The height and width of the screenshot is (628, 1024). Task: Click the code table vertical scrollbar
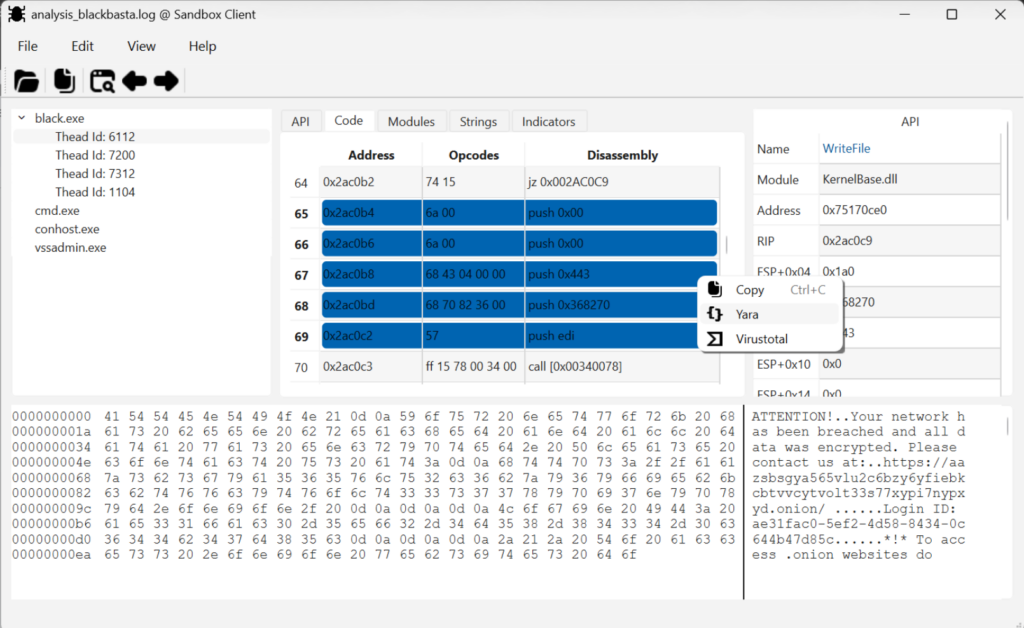click(x=727, y=245)
